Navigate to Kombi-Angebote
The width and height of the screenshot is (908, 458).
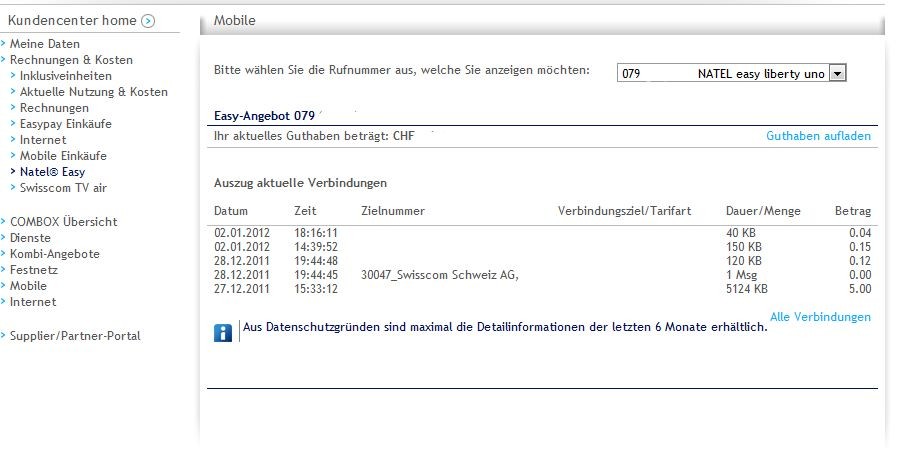[54, 254]
